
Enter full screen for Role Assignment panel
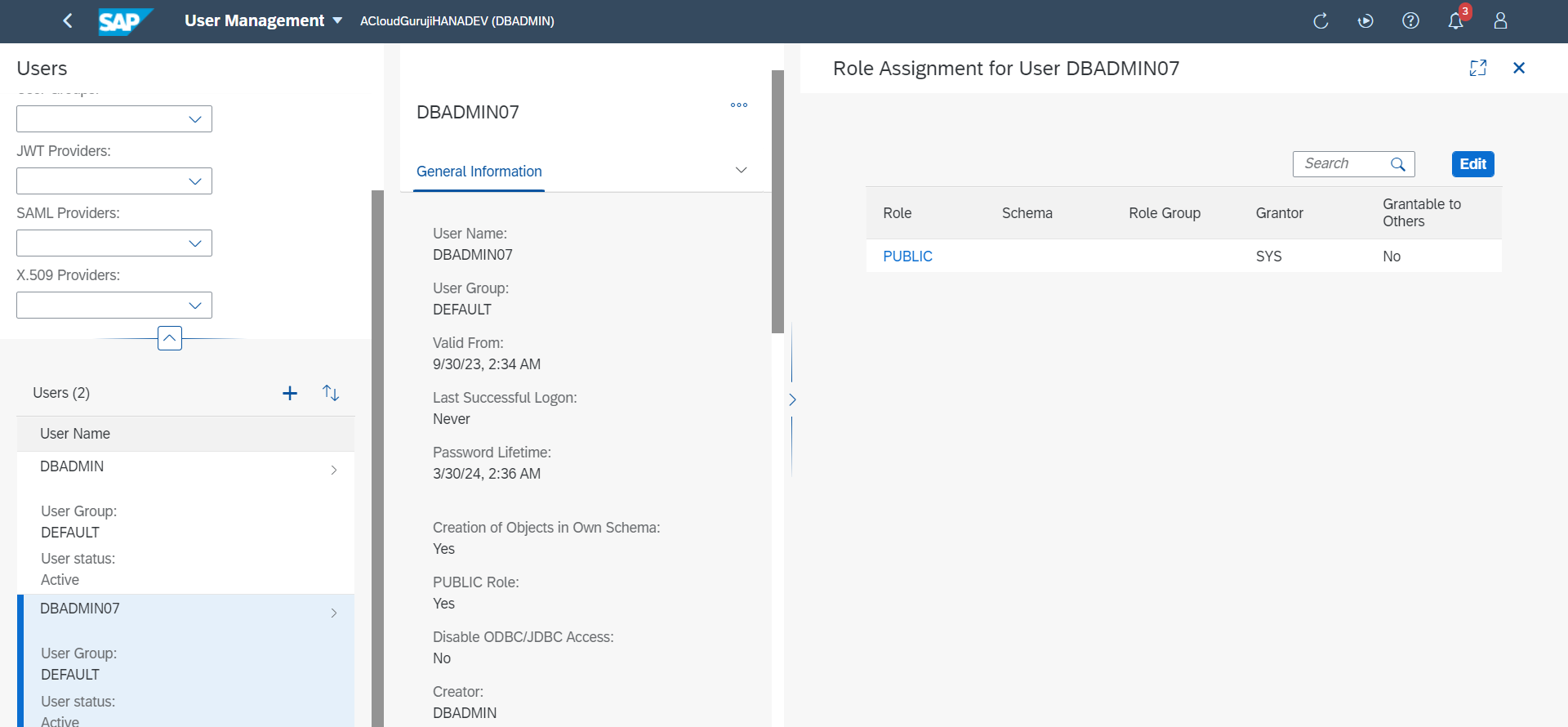pyautogui.click(x=1477, y=69)
